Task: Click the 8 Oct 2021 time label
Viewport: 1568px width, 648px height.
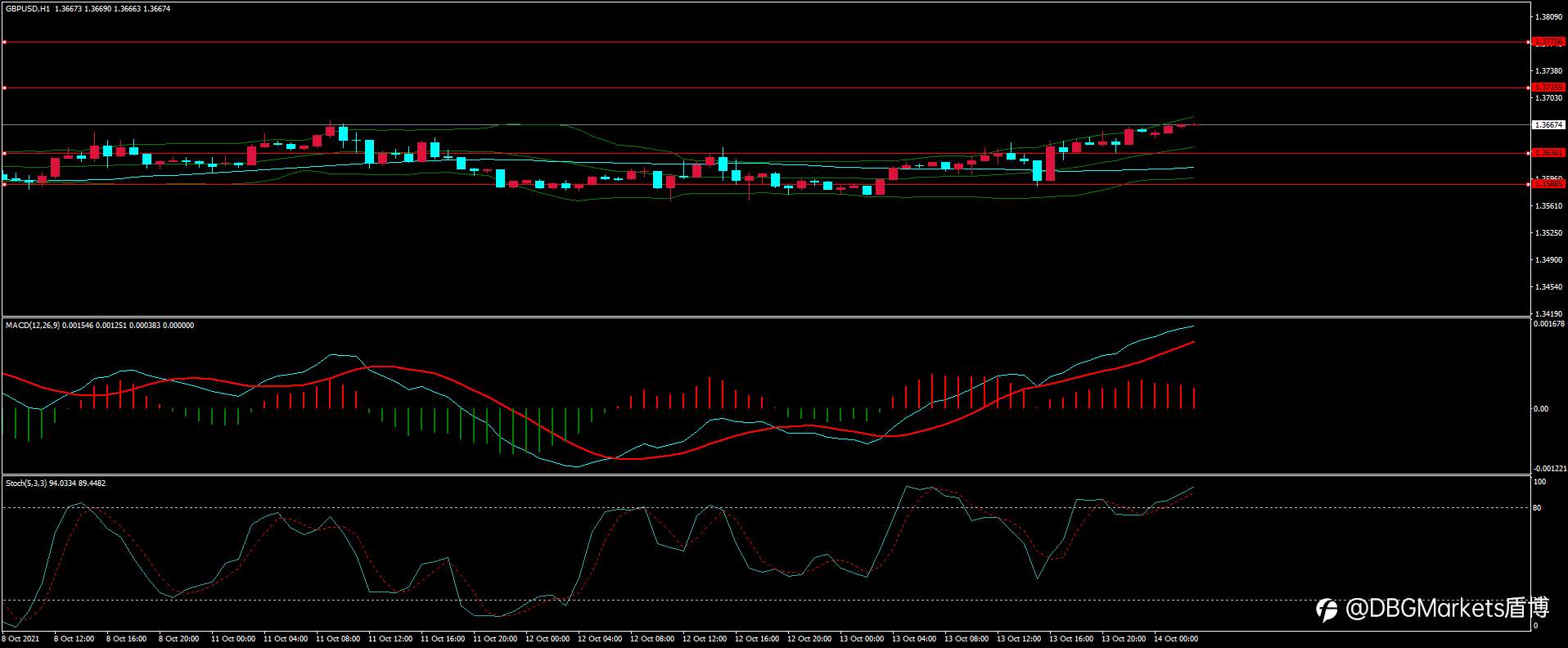Action: [x=20, y=639]
